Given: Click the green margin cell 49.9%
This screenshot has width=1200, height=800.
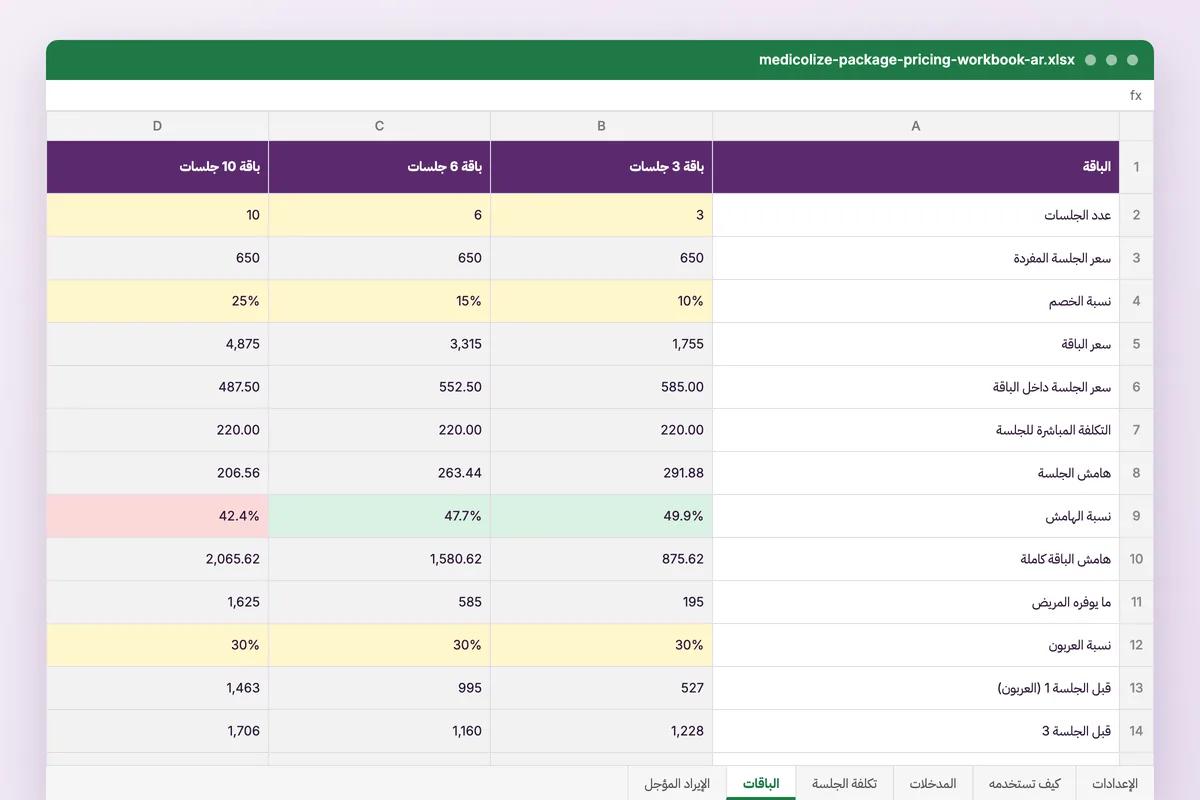Looking at the screenshot, I should tap(602, 516).
